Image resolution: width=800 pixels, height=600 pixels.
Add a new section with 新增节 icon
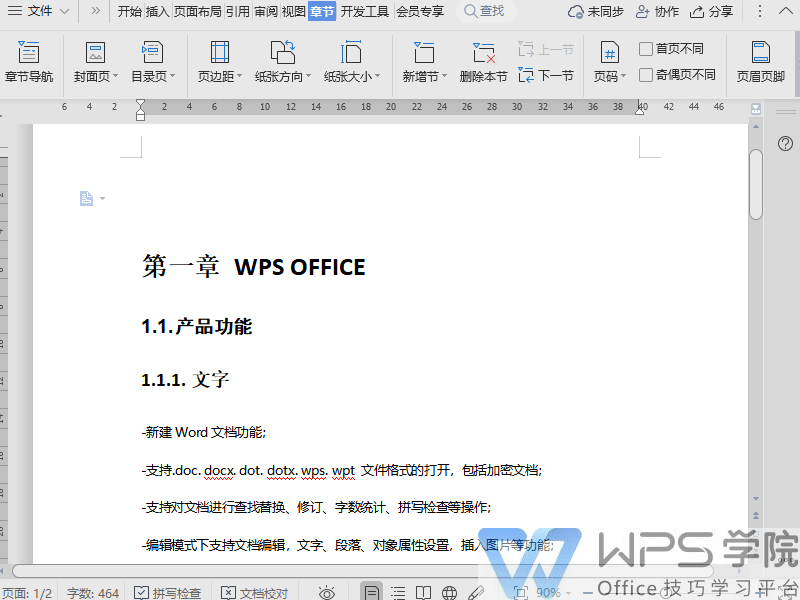(x=423, y=53)
